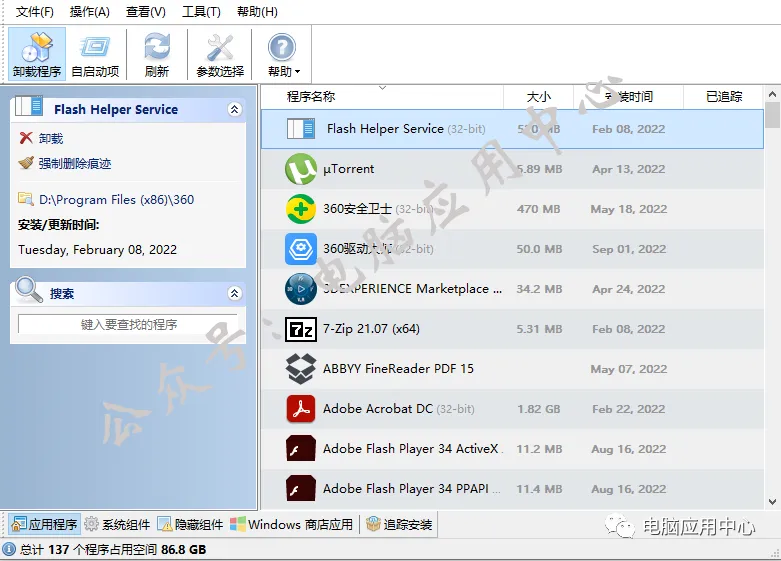The width and height of the screenshot is (781, 561).
Task: Click the 470 MB size cell
Action: (538, 209)
